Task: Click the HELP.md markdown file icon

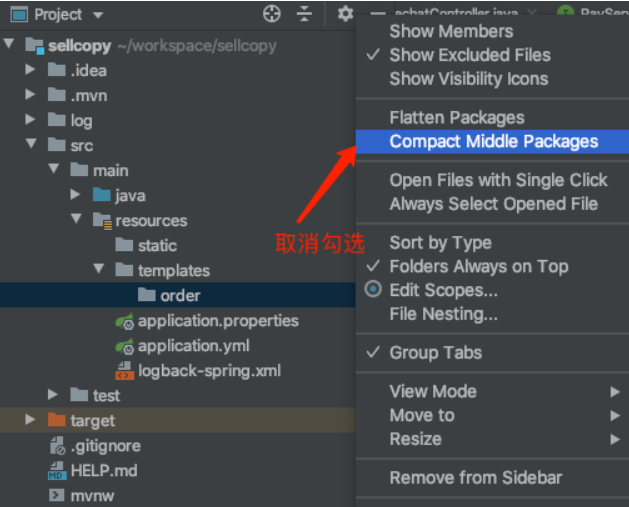Action: point(57,470)
